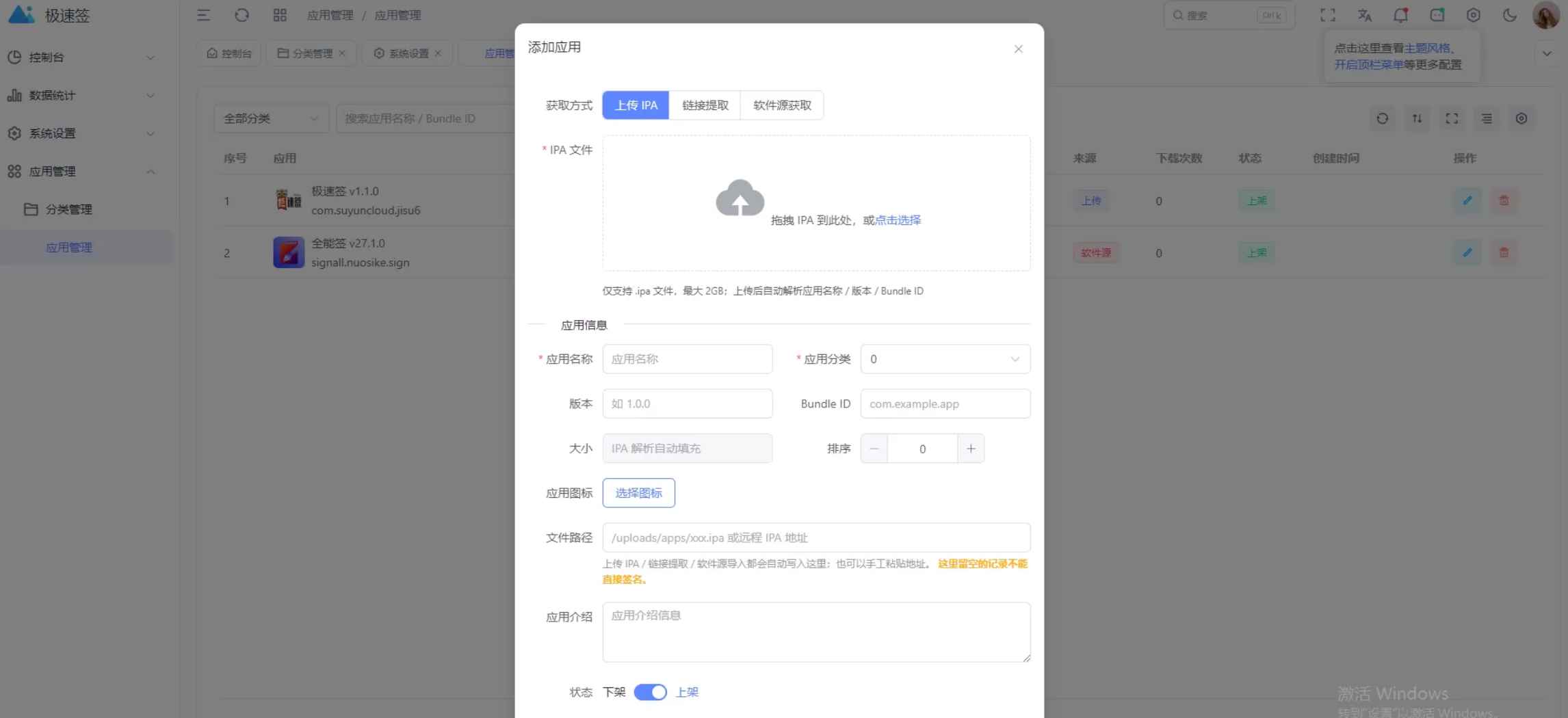
Task: Close the 添加应用 dialog
Action: pyautogui.click(x=1018, y=49)
